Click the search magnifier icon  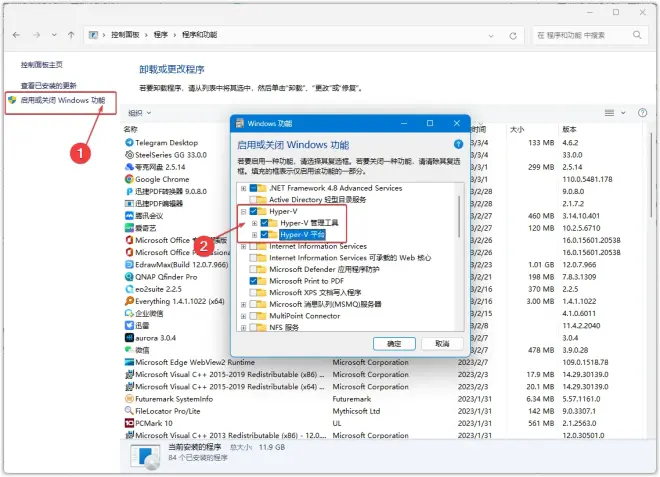(637, 35)
